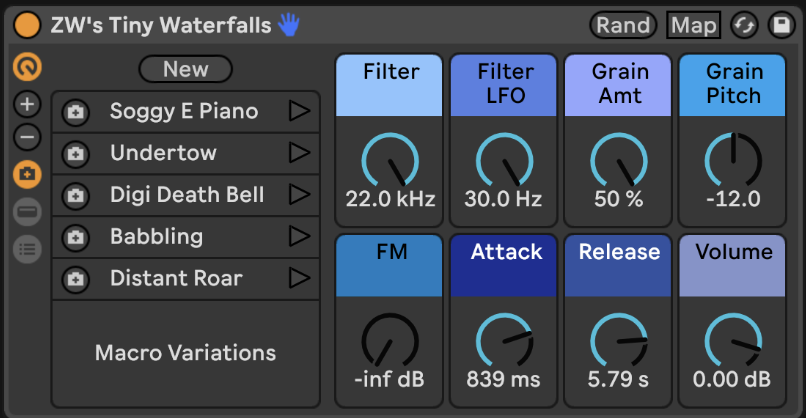Select the Babbling variation name

point(156,237)
